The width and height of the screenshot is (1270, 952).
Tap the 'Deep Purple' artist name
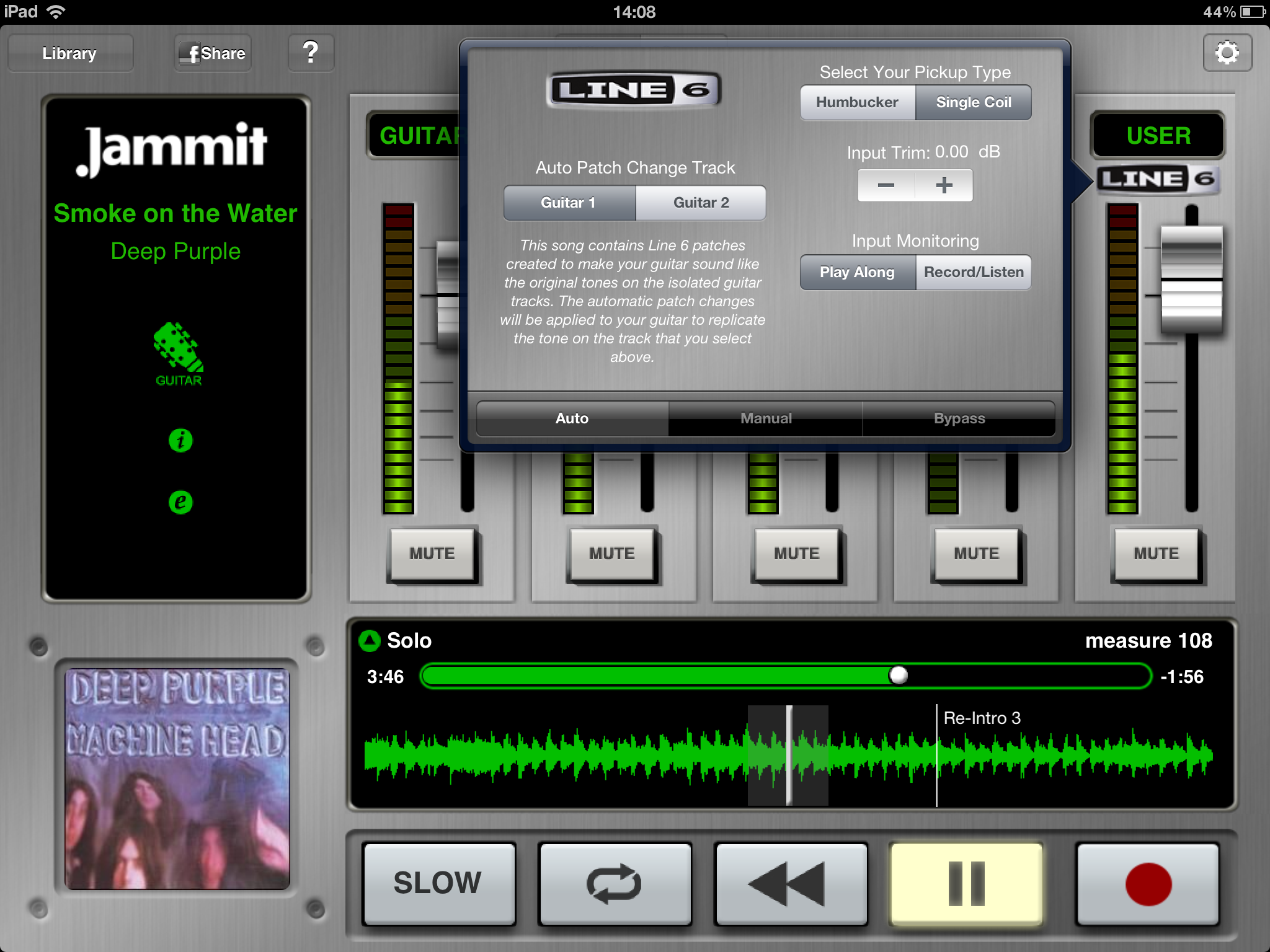[x=175, y=251]
